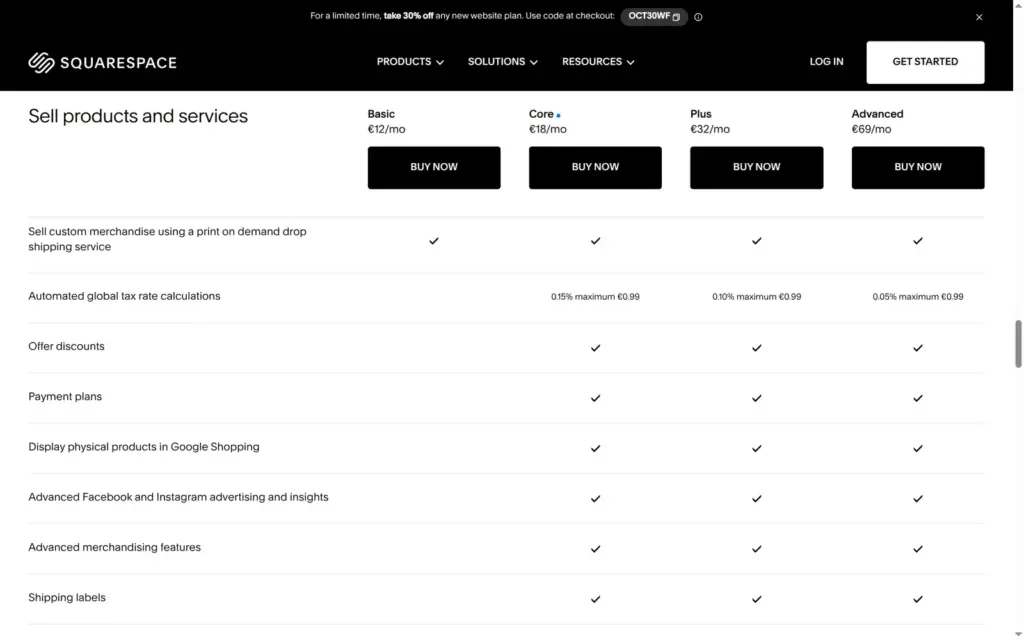Click Plus checkmark for Shipping labels

756,600
